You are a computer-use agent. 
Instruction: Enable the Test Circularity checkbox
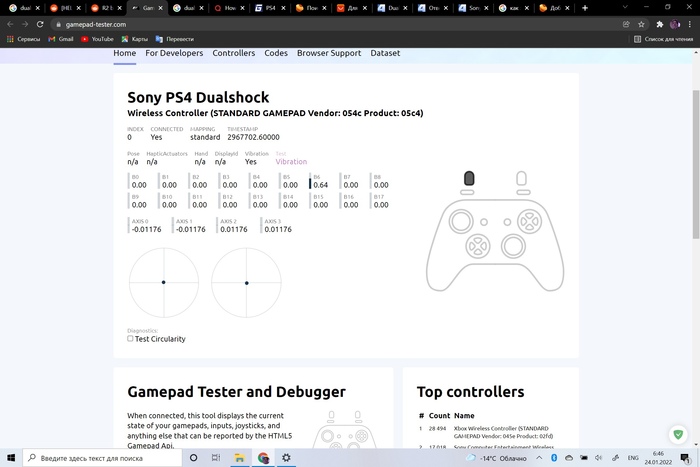click(130, 339)
